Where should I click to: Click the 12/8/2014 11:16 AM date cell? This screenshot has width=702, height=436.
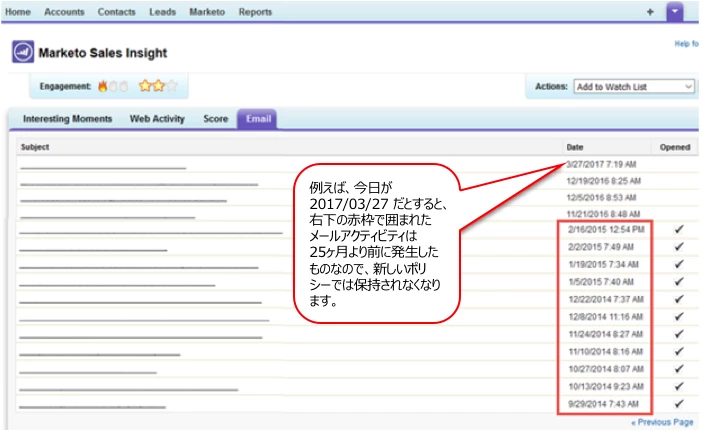606,317
